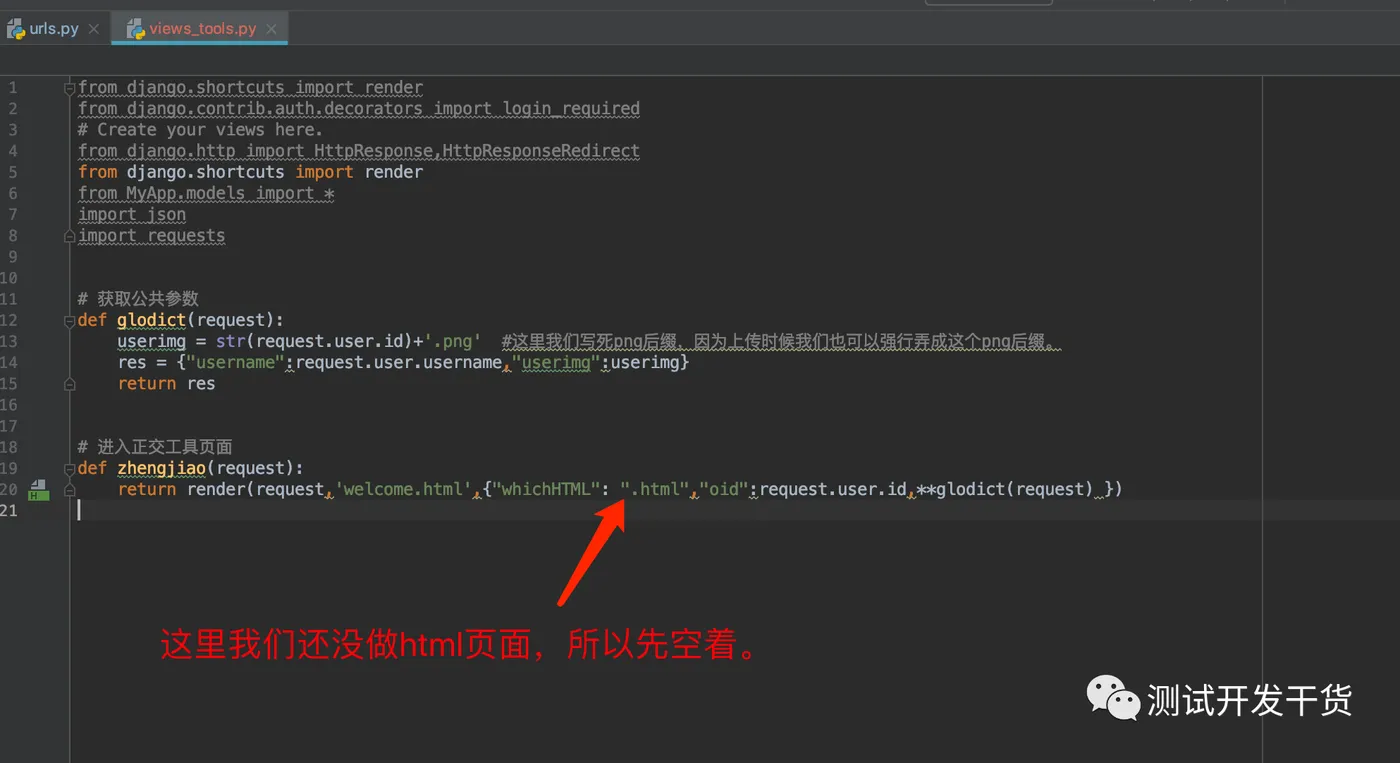Click line number 21 in the gutter

pyautogui.click(x=9, y=511)
